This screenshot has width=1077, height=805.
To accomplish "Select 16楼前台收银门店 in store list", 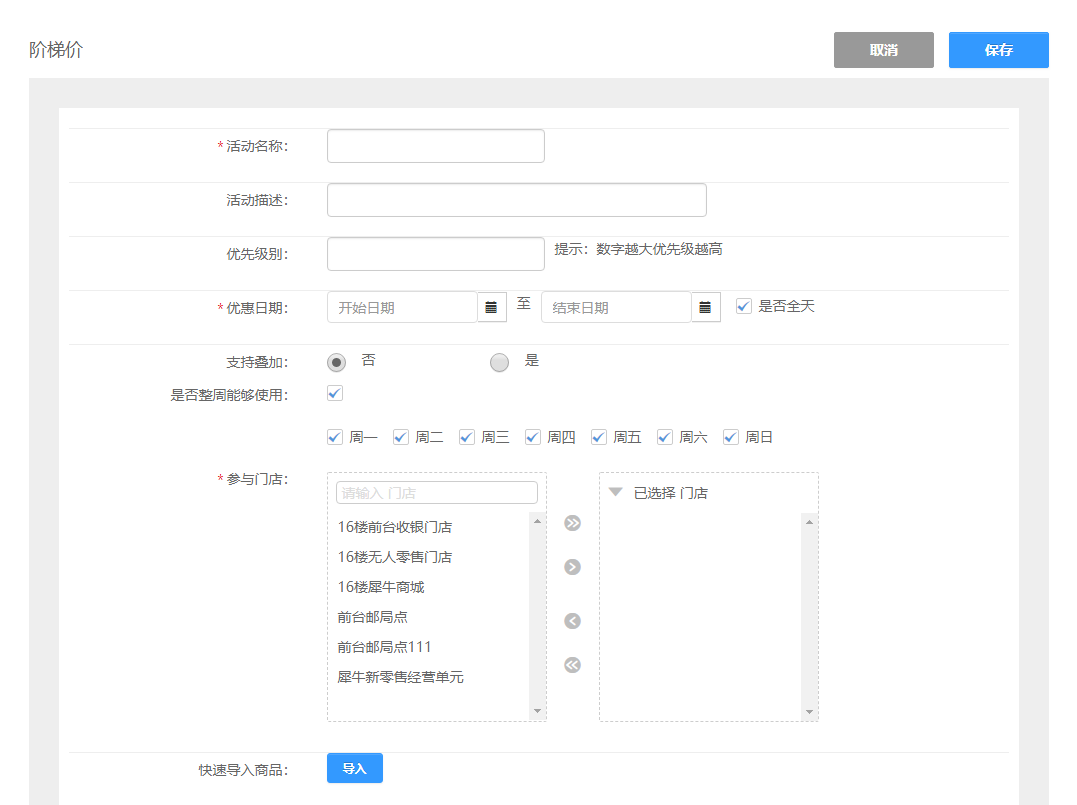I will pos(394,527).
